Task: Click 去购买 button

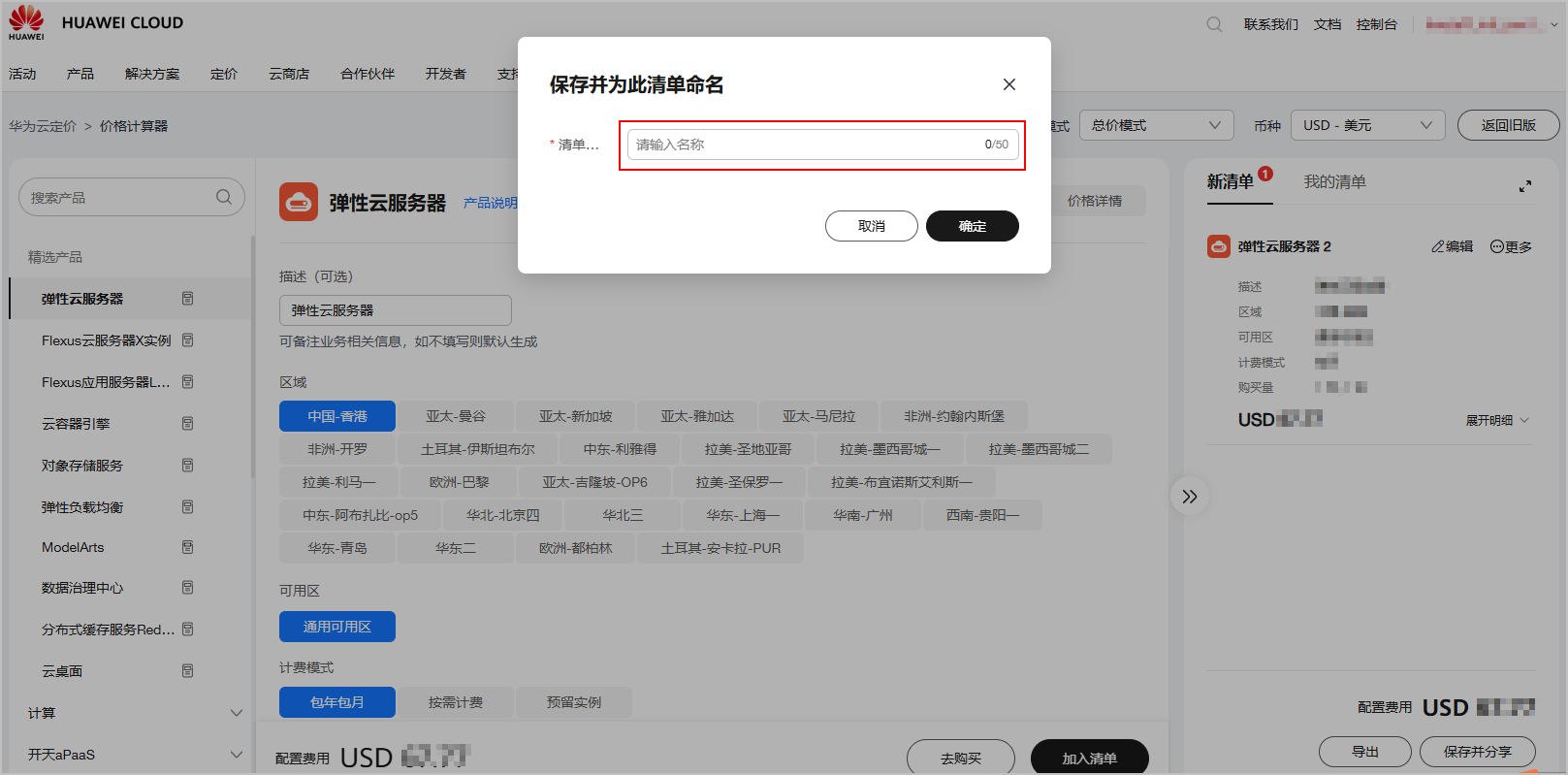Action: tap(961, 759)
